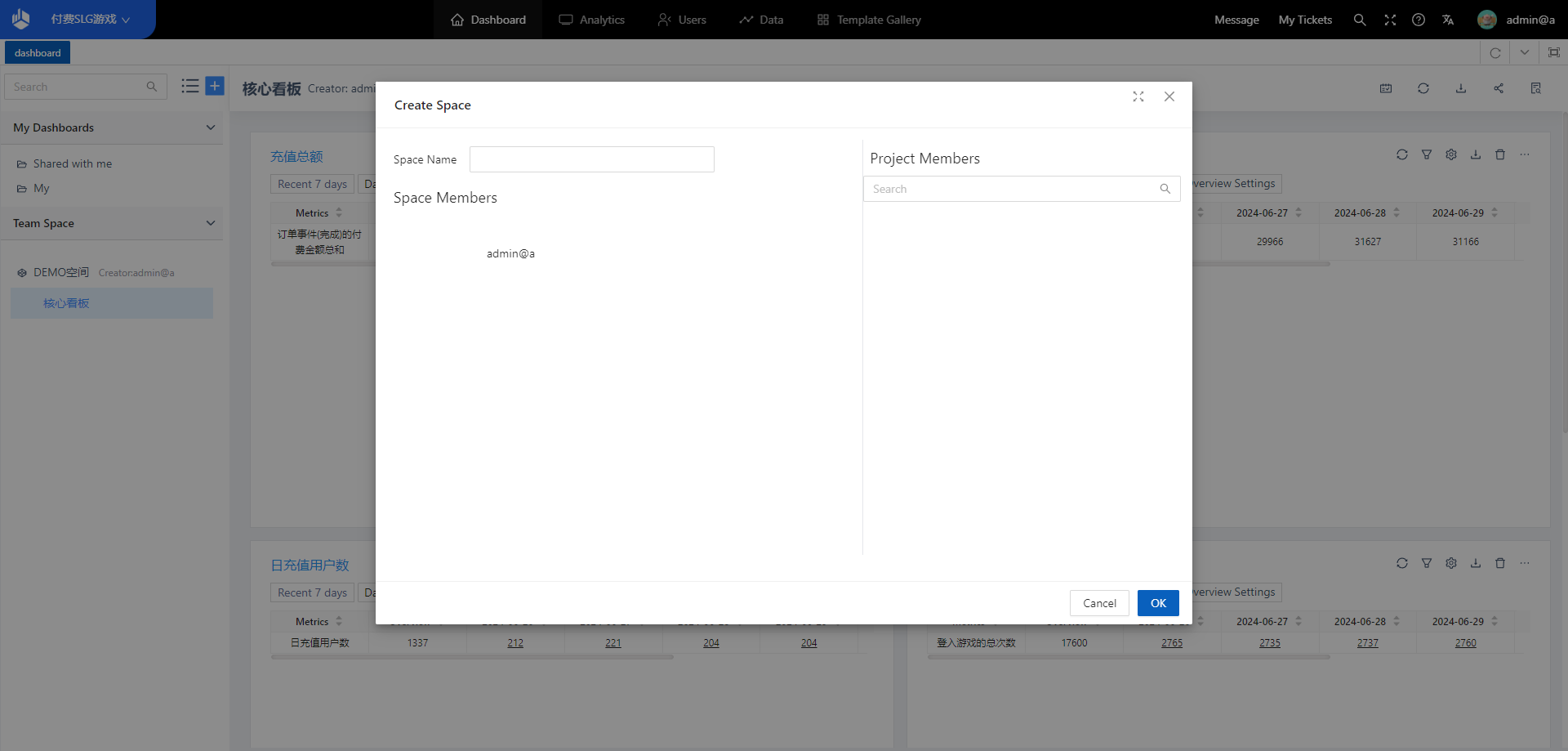Click the blue plus add dashboard icon
Screen dimensions: 1568x751
click(215, 86)
